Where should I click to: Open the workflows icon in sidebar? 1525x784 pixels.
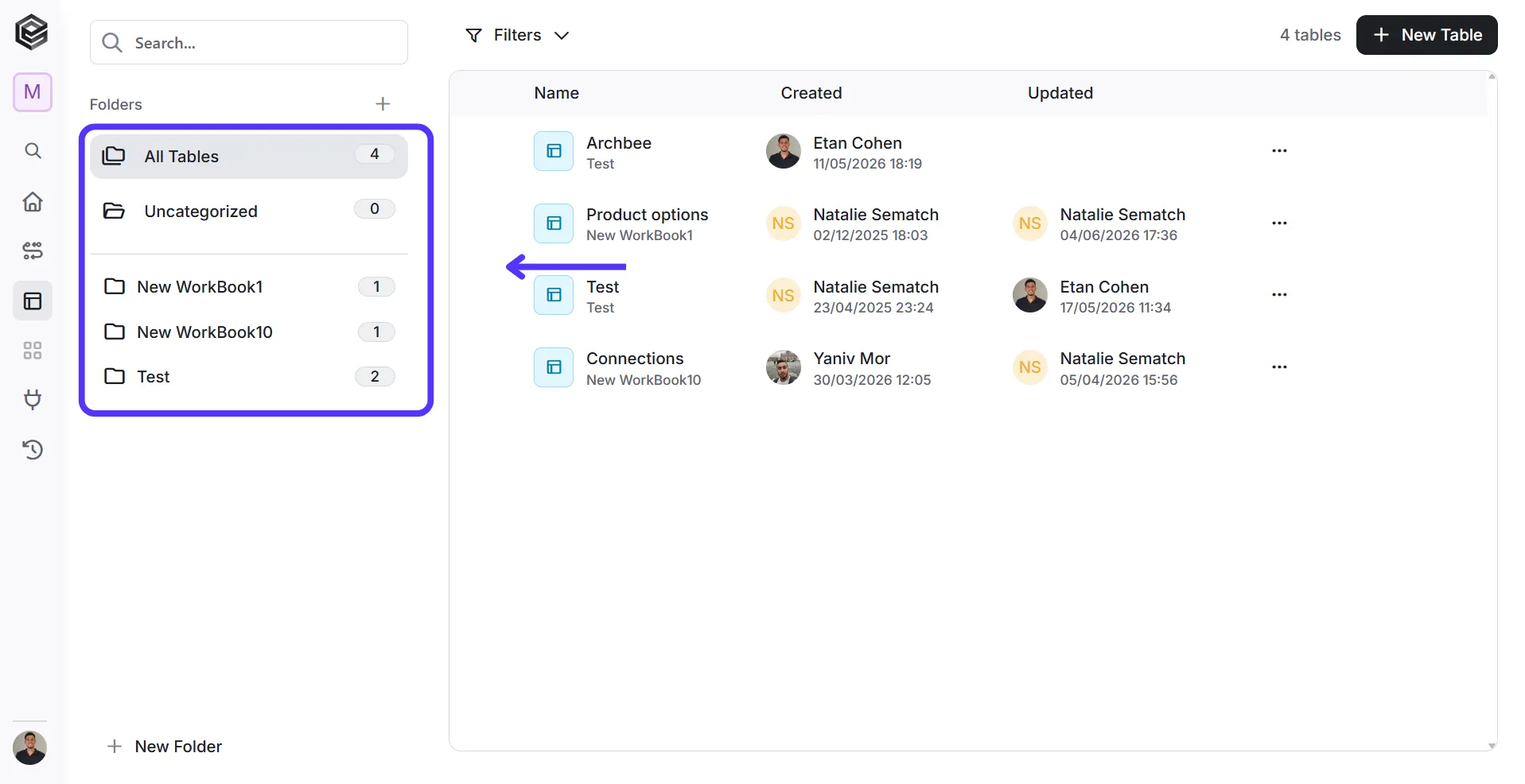[33, 251]
